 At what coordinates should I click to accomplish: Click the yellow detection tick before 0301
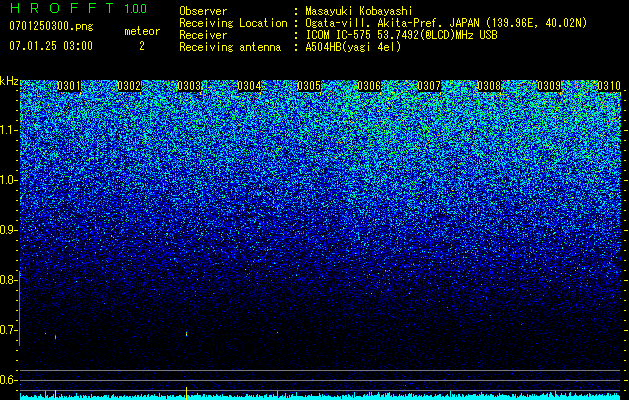pos(55,394)
